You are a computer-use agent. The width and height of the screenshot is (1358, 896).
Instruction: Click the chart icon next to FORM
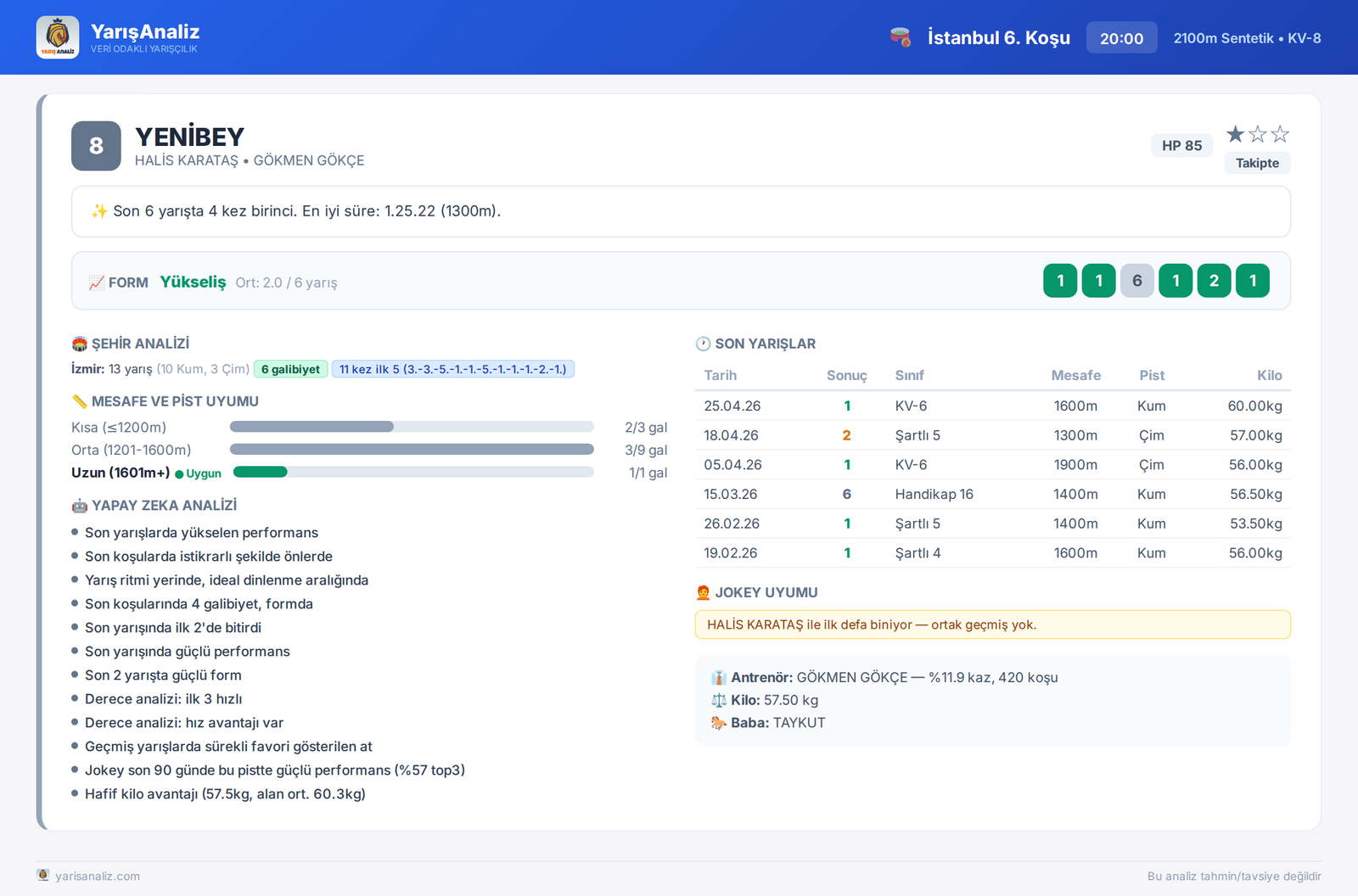click(x=97, y=283)
